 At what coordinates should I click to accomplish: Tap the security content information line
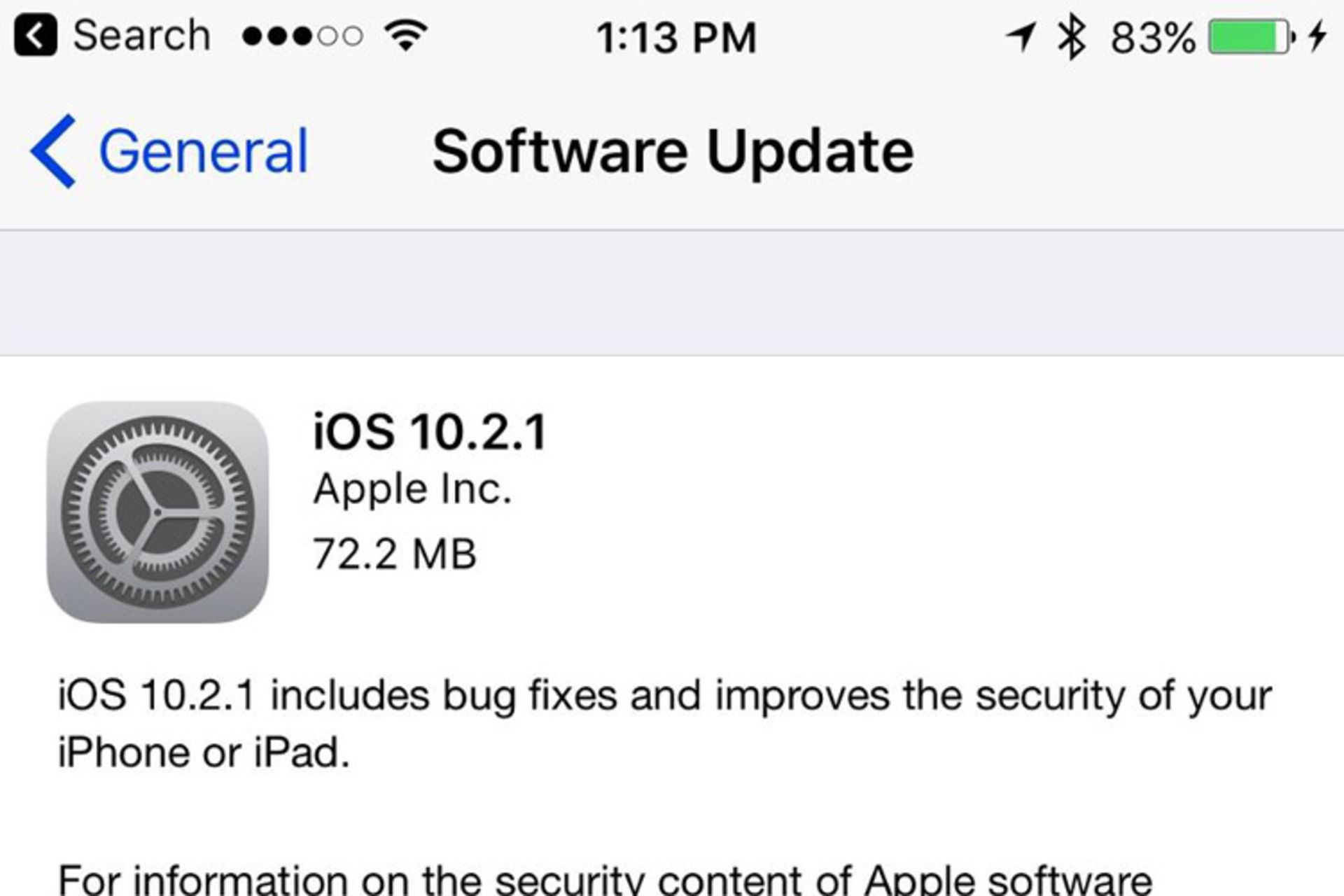click(605, 879)
